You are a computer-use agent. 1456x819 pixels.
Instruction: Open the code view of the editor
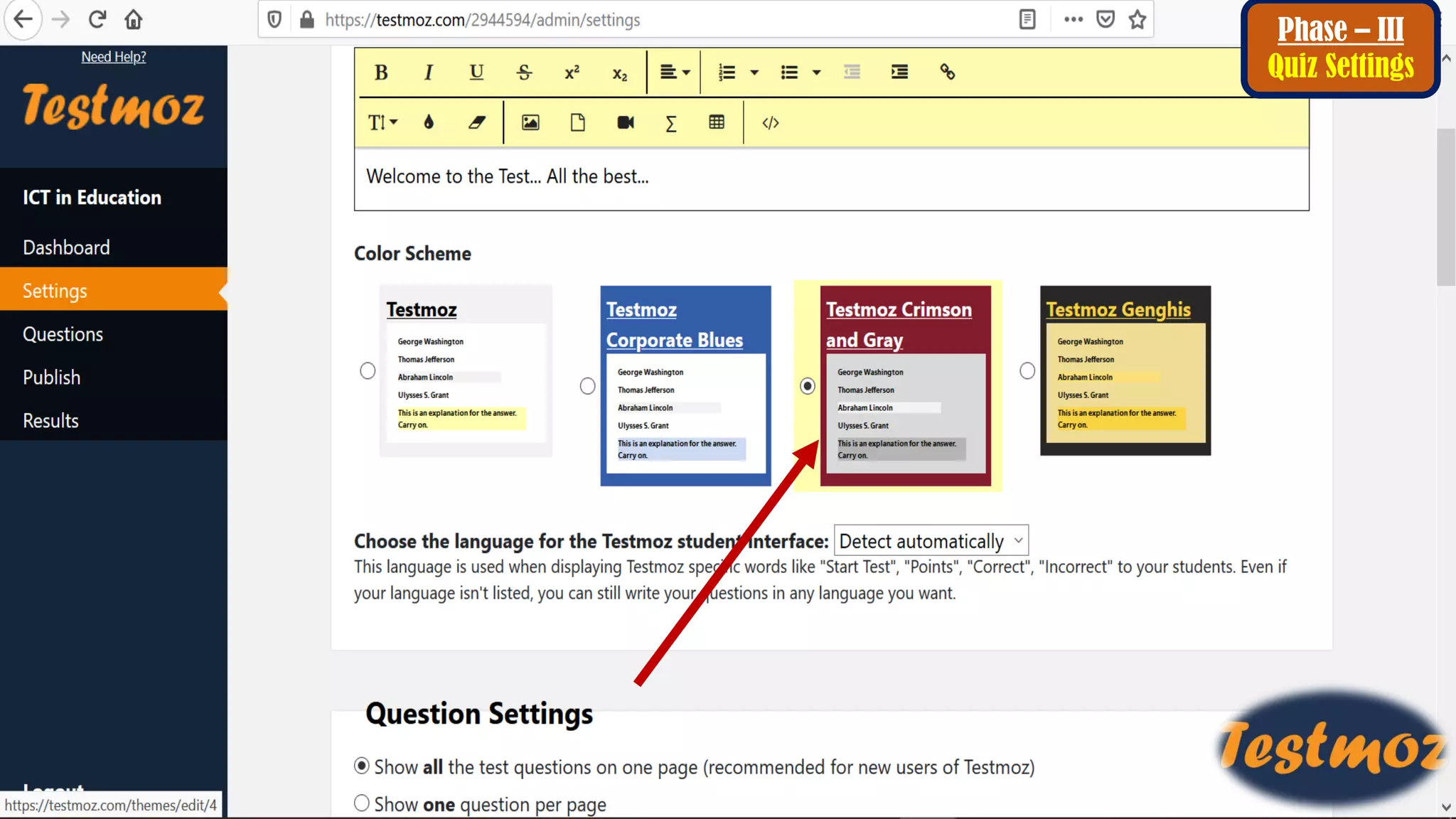point(770,122)
